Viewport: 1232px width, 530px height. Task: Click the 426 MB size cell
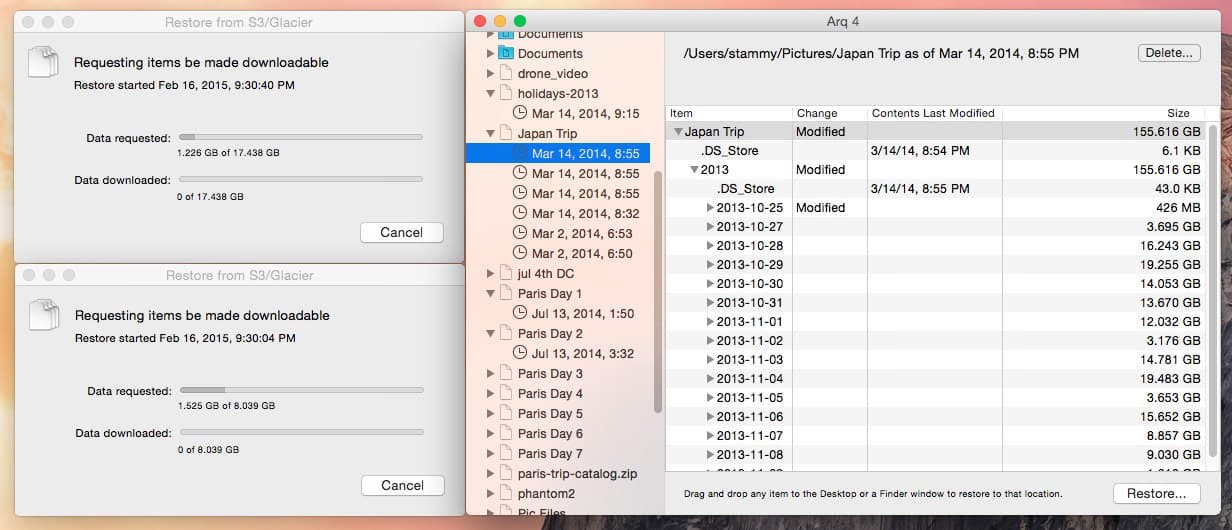1178,207
